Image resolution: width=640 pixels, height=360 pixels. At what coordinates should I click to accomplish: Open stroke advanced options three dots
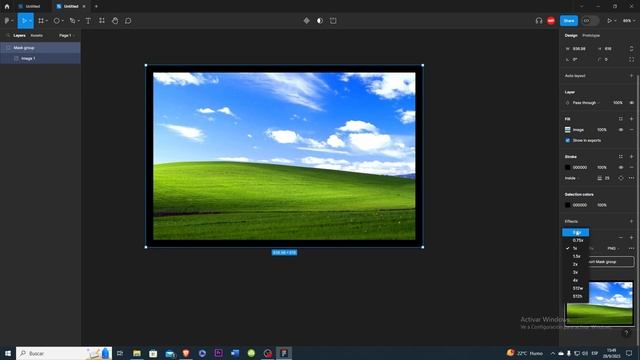click(631, 178)
